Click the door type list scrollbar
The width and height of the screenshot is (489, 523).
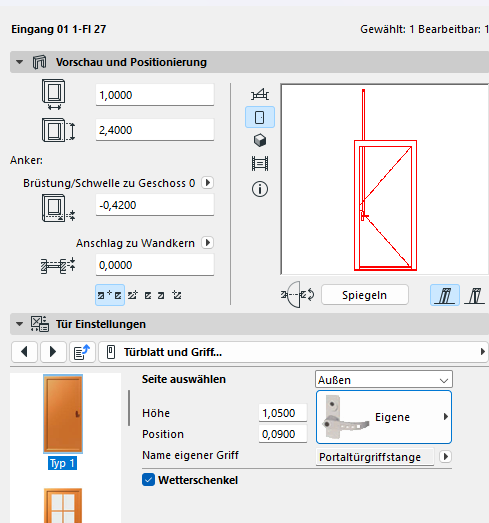pos(129,408)
